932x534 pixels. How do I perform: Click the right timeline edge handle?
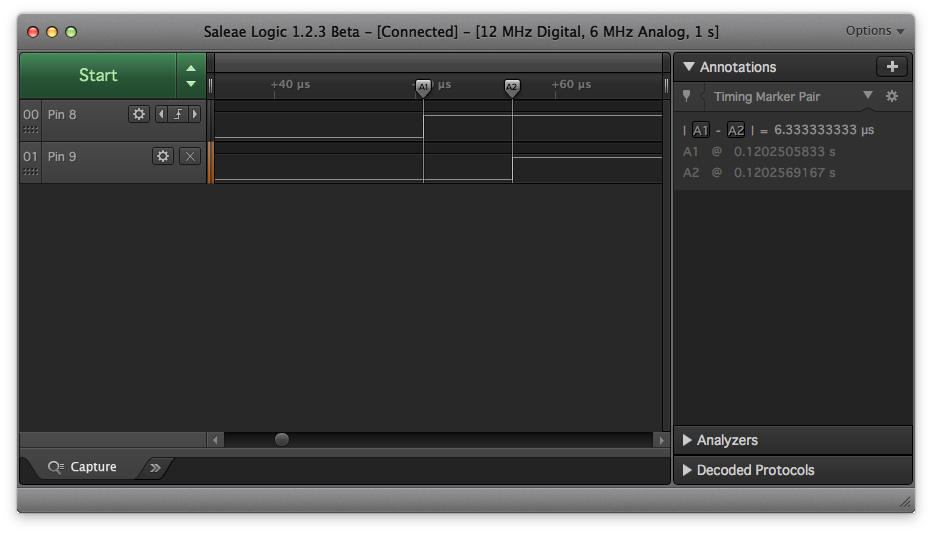[666, 86]
